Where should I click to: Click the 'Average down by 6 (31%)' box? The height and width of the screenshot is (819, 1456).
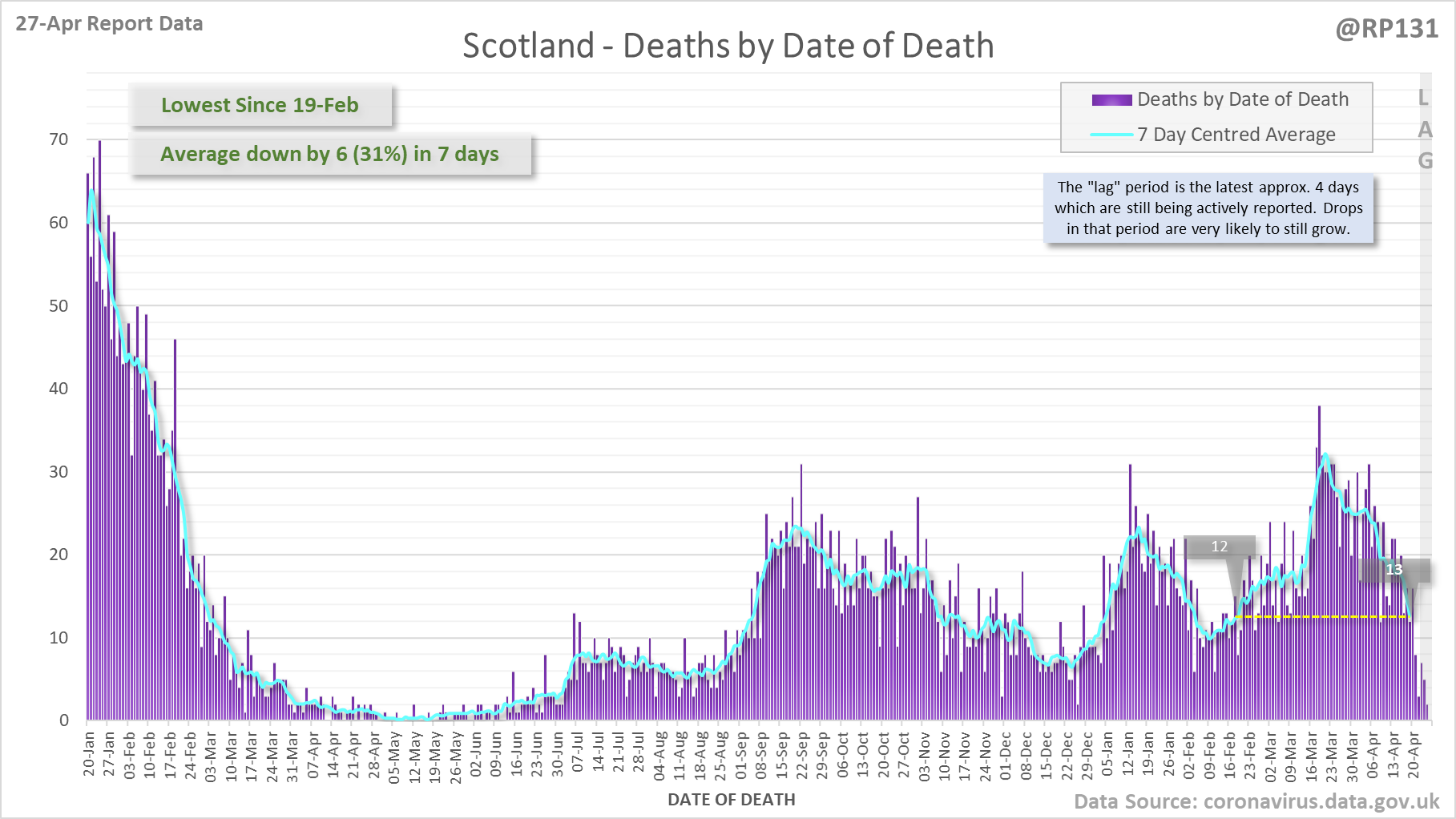click(329, 154)
